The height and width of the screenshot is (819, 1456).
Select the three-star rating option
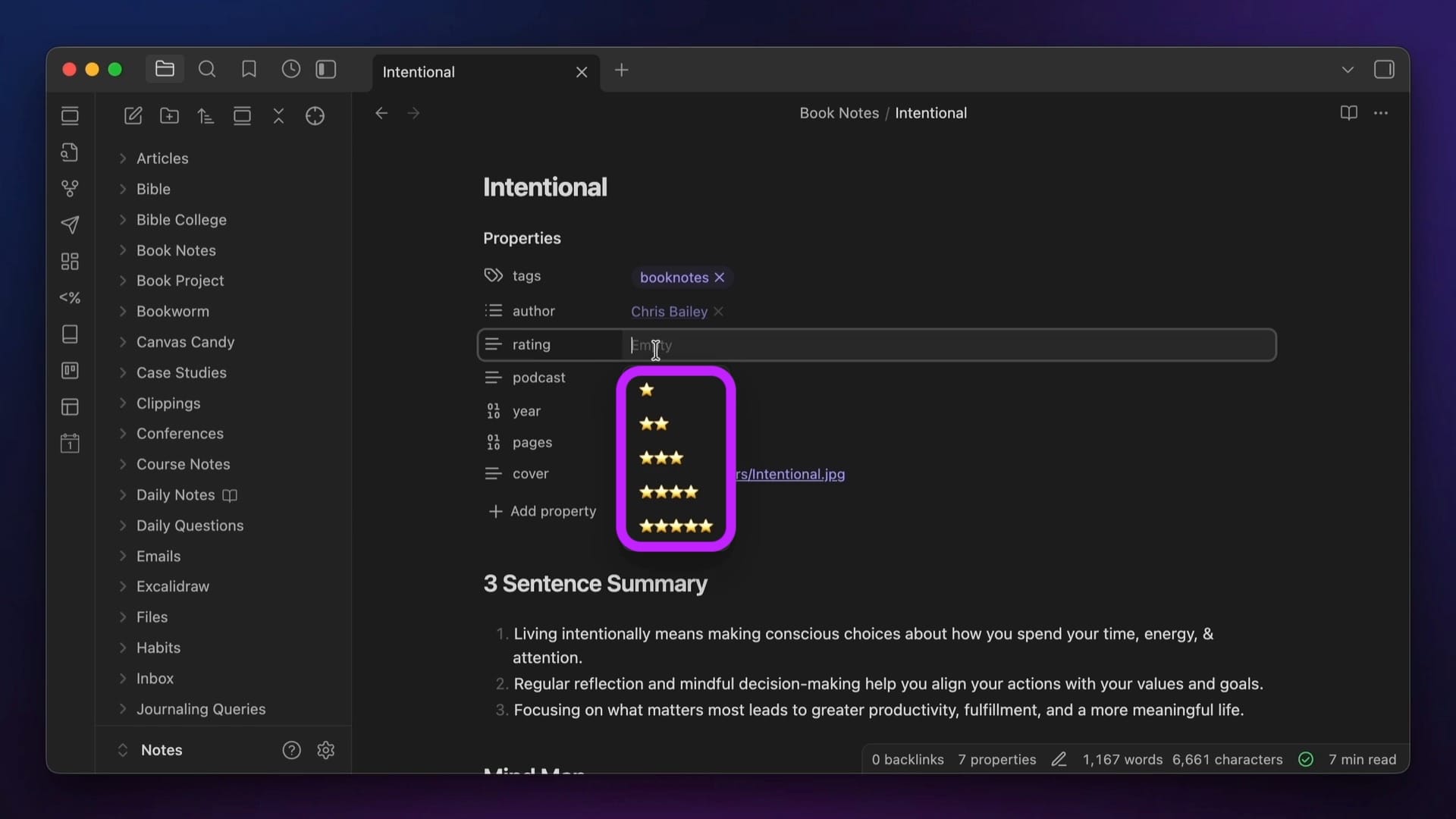(x=661, y=458)
